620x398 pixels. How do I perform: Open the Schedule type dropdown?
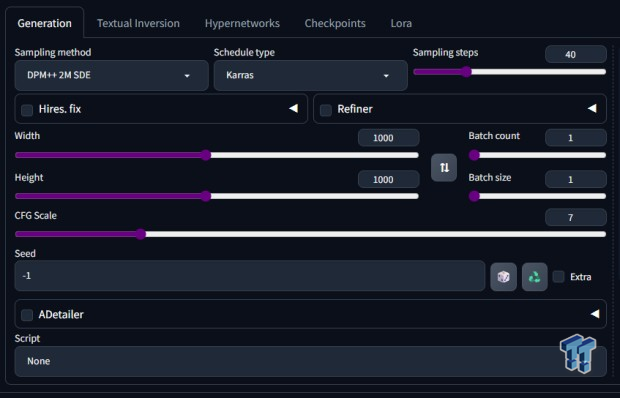[310, 75]
